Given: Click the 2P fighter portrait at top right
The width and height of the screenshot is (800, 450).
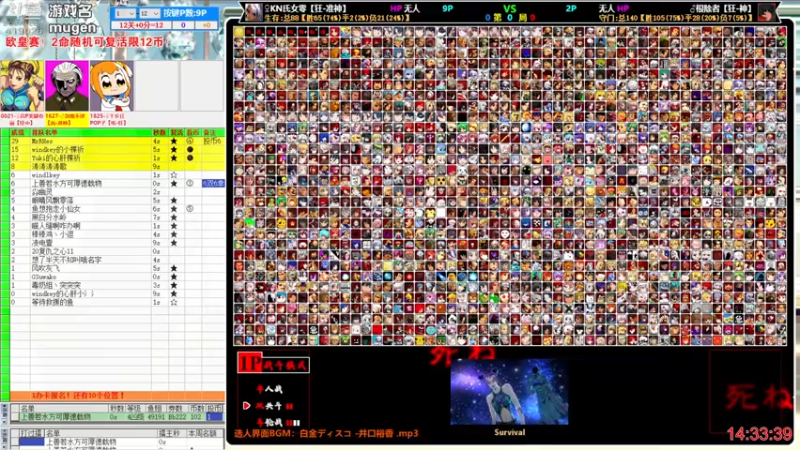Looking at the screenshot, I should 767,12.
